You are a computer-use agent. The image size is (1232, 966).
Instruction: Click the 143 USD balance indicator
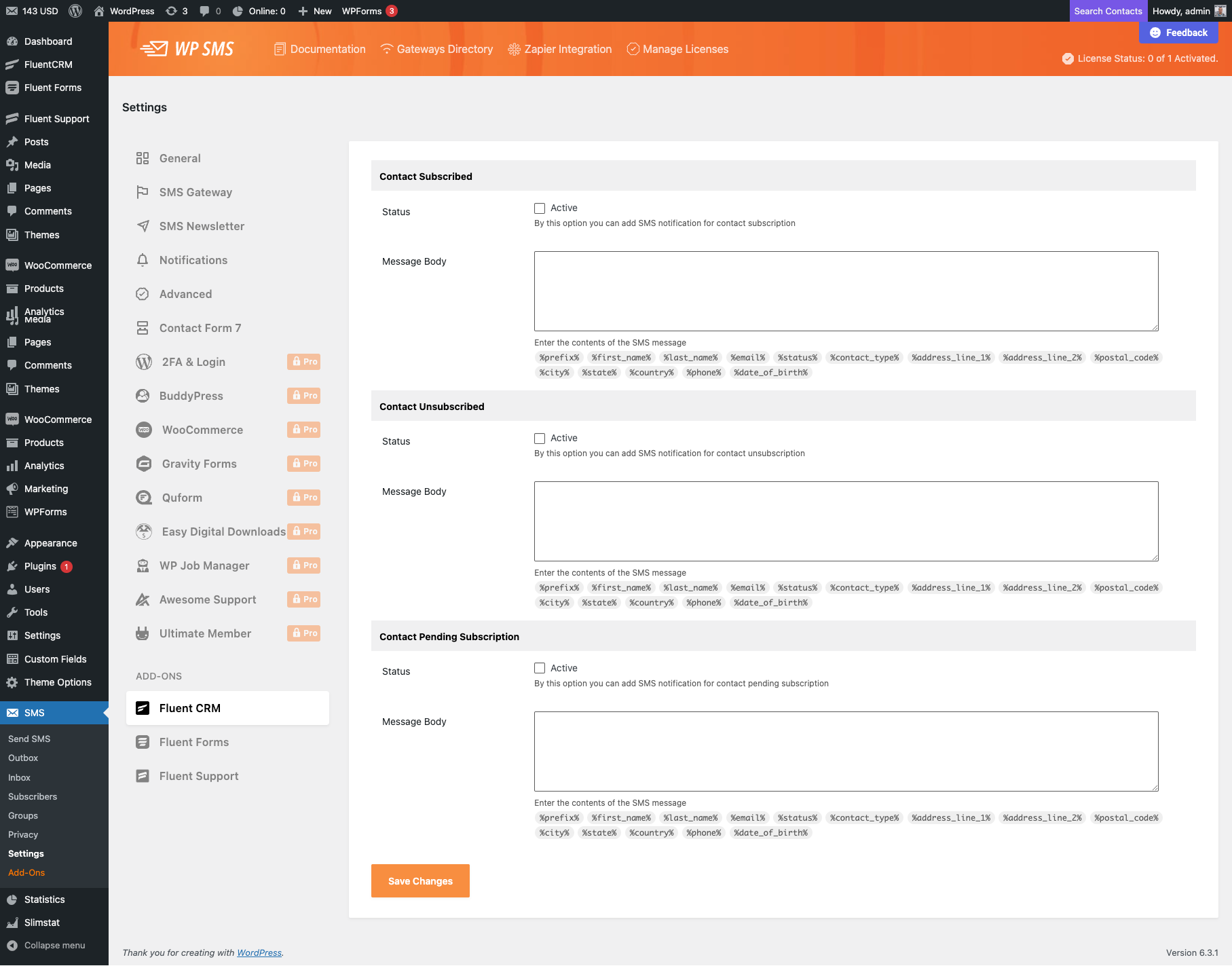pyautogui.click(x=33, y=11)
